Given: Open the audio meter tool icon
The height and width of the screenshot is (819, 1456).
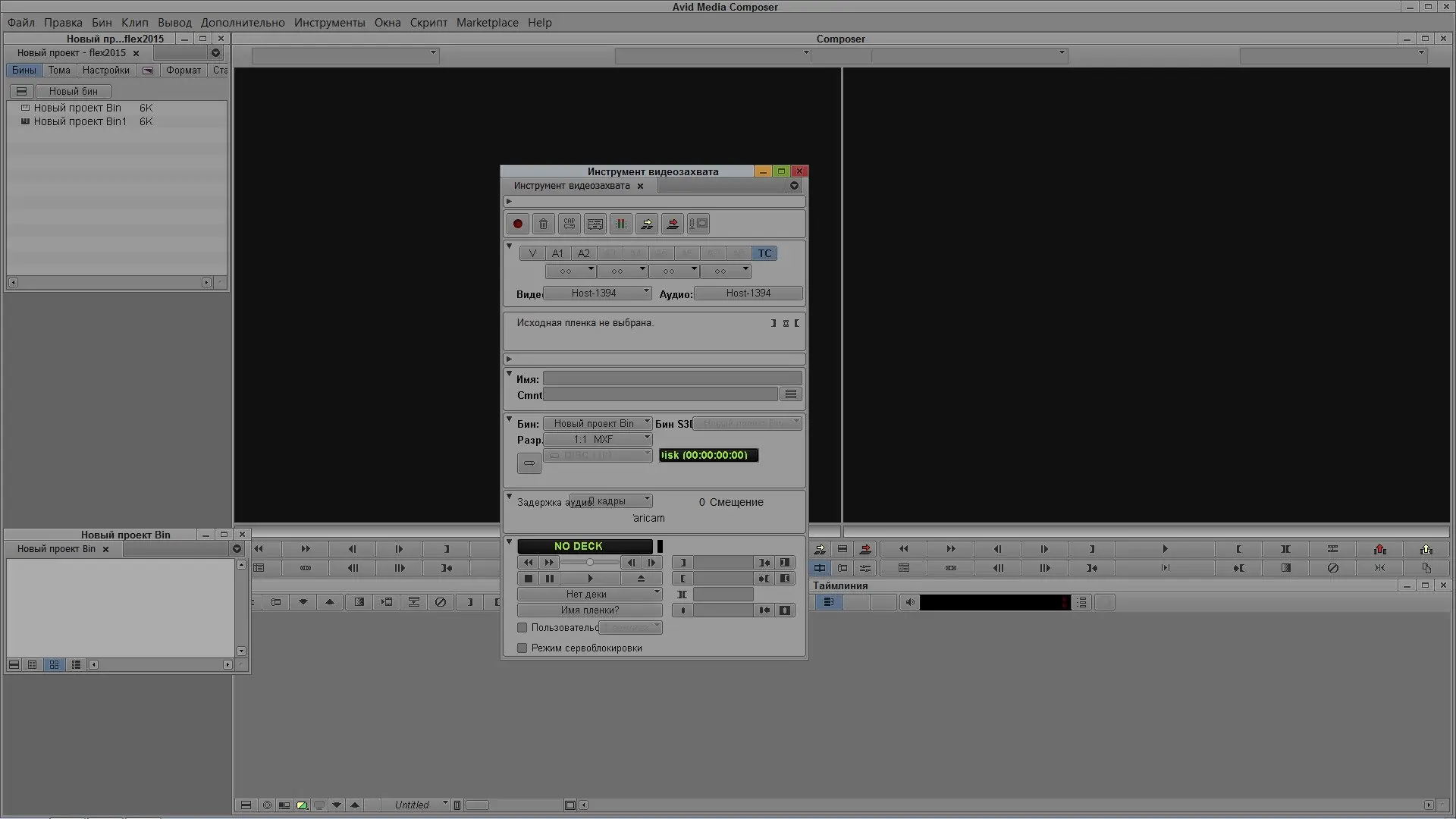Looking at the screenshot, I should 620,224.
